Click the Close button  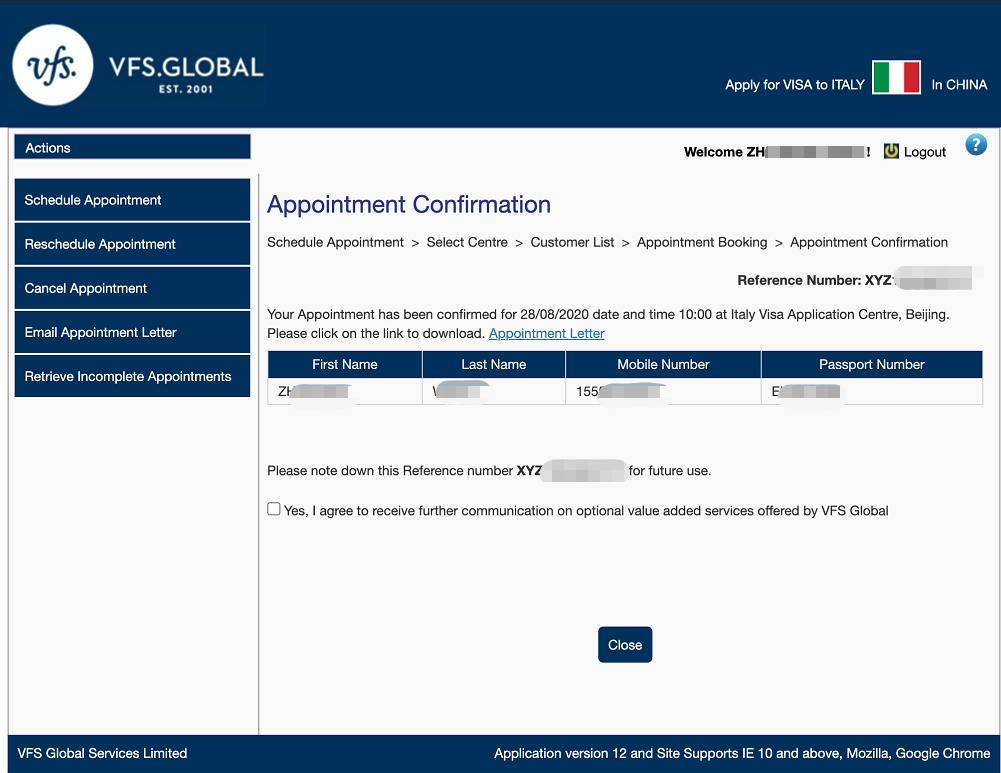click(625, 645)
